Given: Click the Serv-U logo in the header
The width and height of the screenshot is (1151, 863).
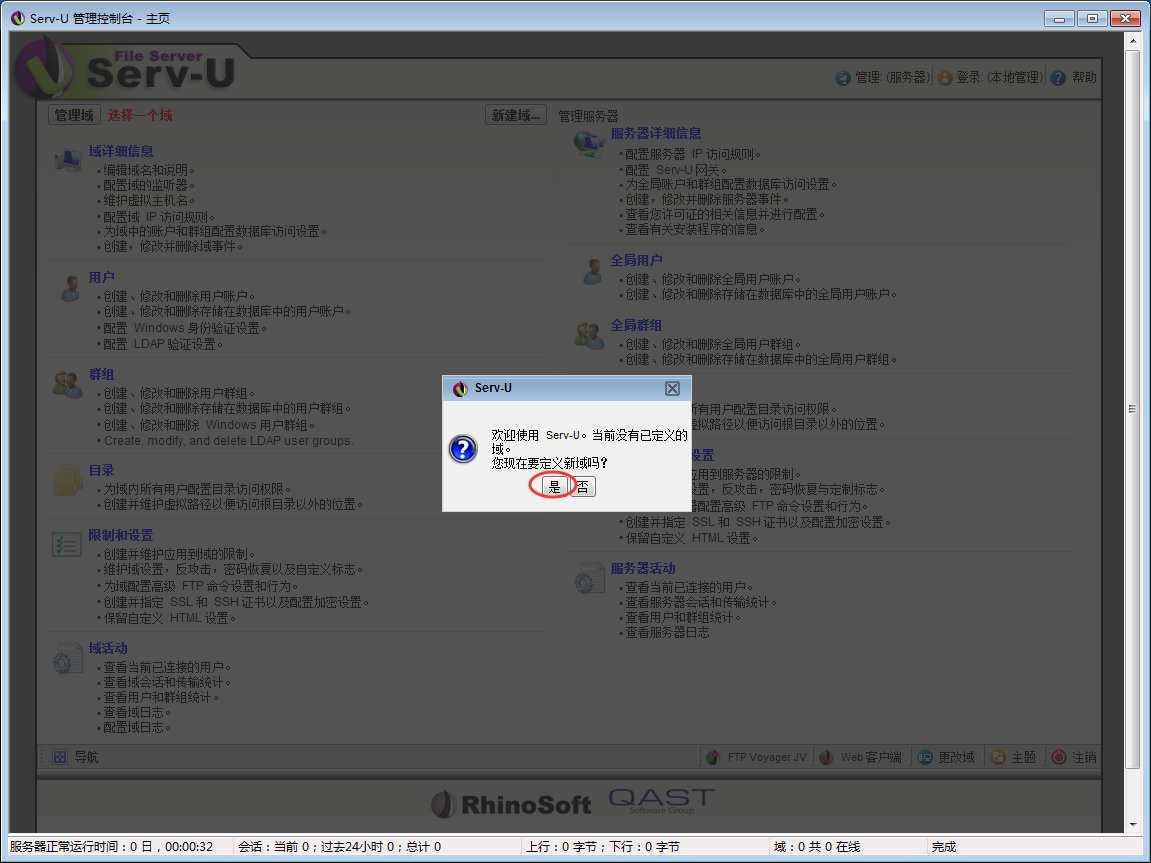Looking at the screenshot, I should tap(126, 68).
